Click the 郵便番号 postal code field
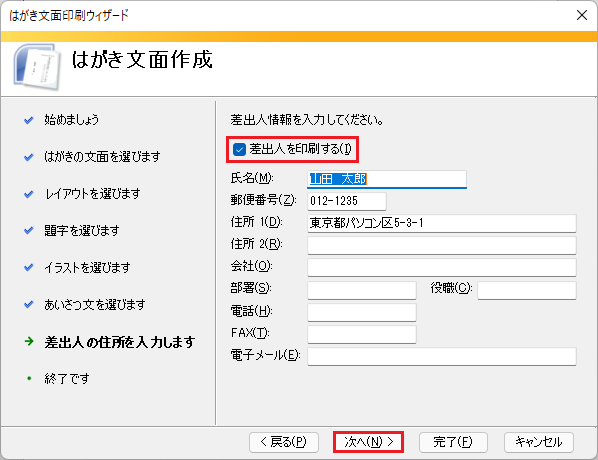 pos(347,201)
